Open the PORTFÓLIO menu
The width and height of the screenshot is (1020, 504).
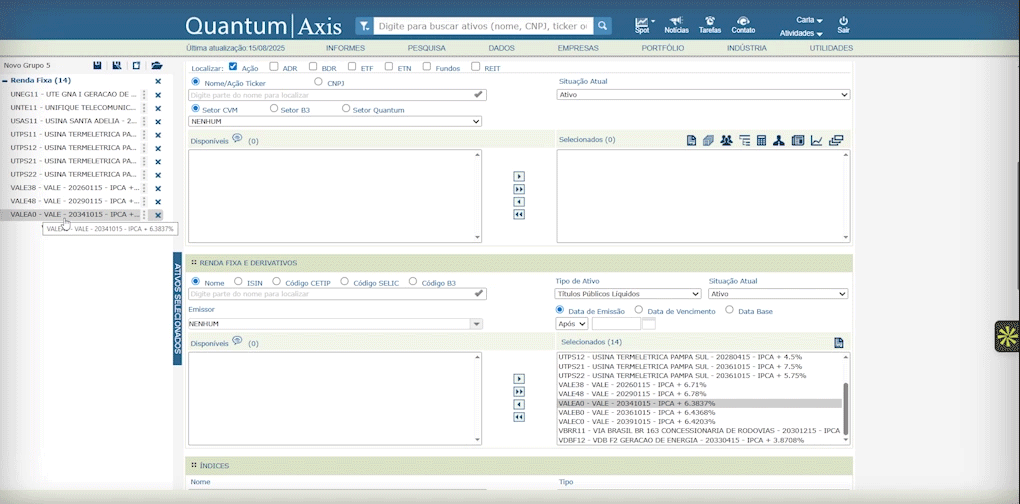click(663, 48)
